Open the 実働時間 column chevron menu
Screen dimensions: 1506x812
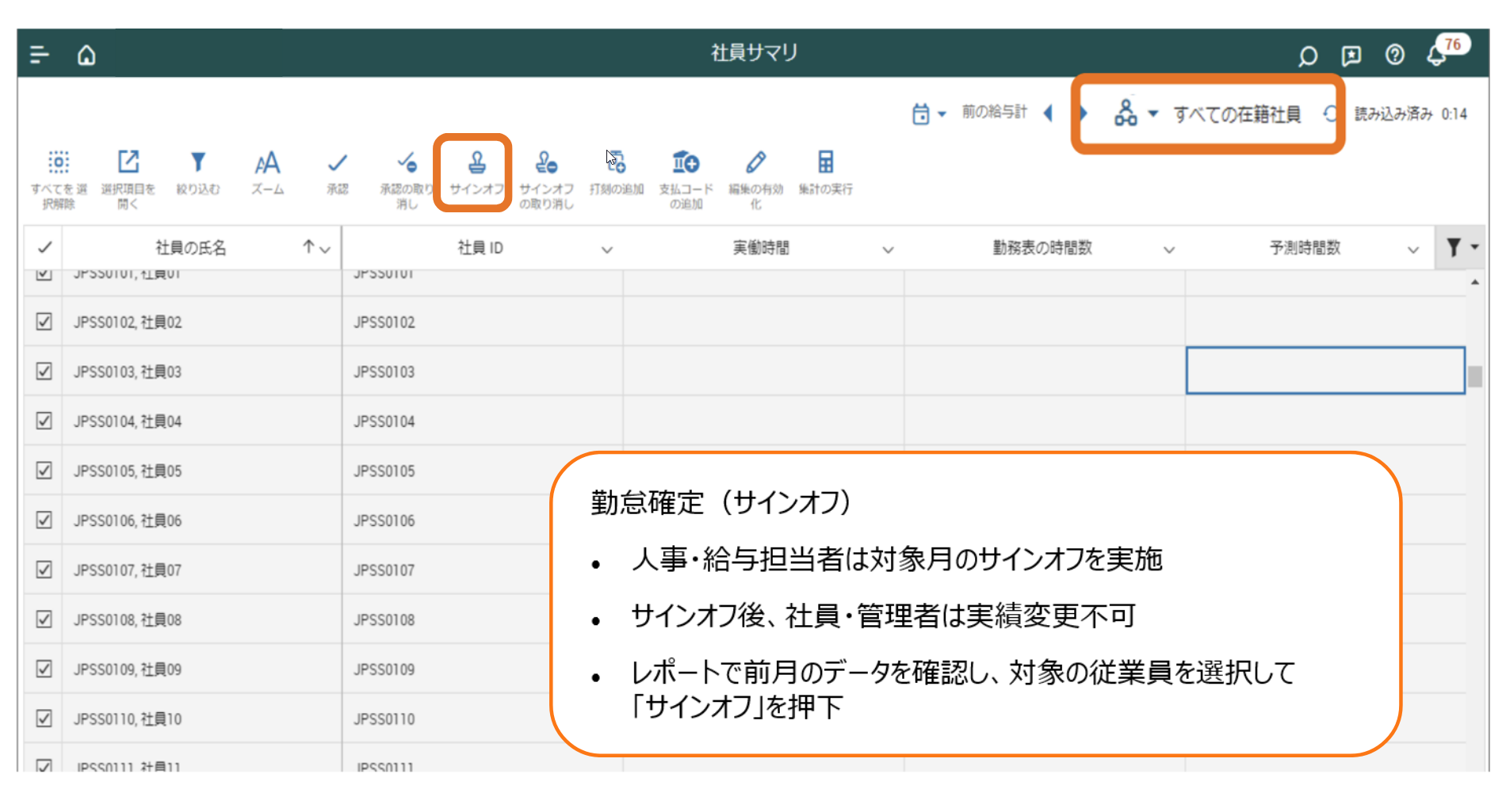coord(888,250)
